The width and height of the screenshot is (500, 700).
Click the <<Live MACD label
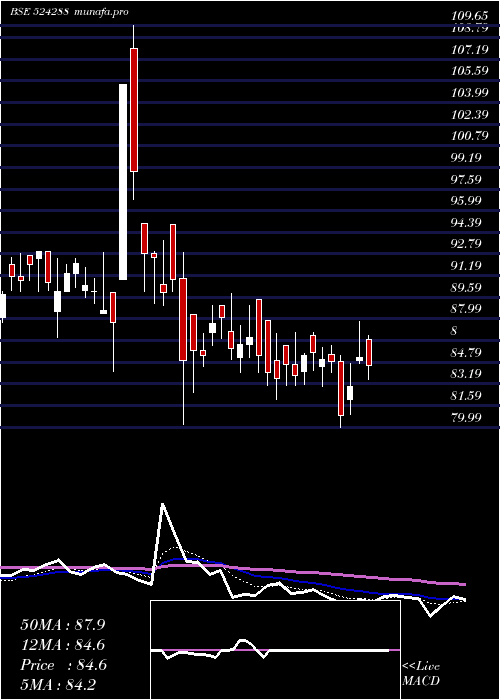421,674
